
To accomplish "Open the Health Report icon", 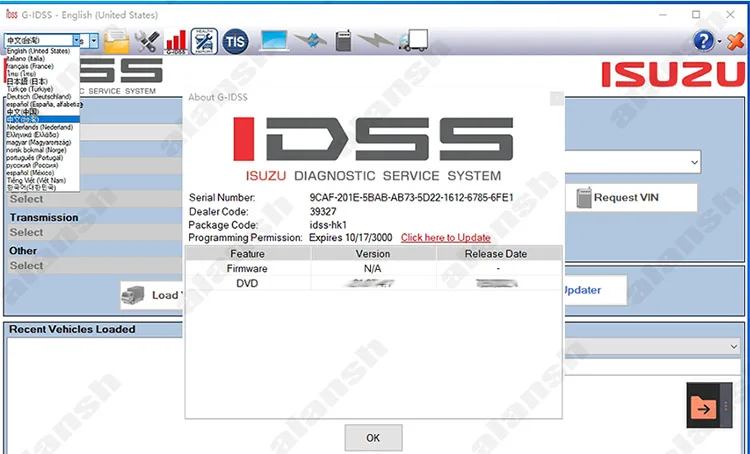I will (204, 41).
